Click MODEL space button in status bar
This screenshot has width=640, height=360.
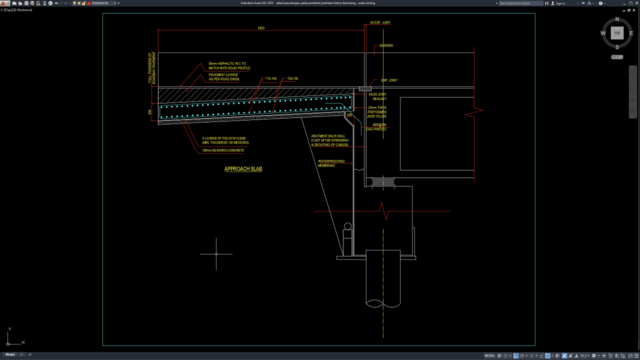click(490, 356)
